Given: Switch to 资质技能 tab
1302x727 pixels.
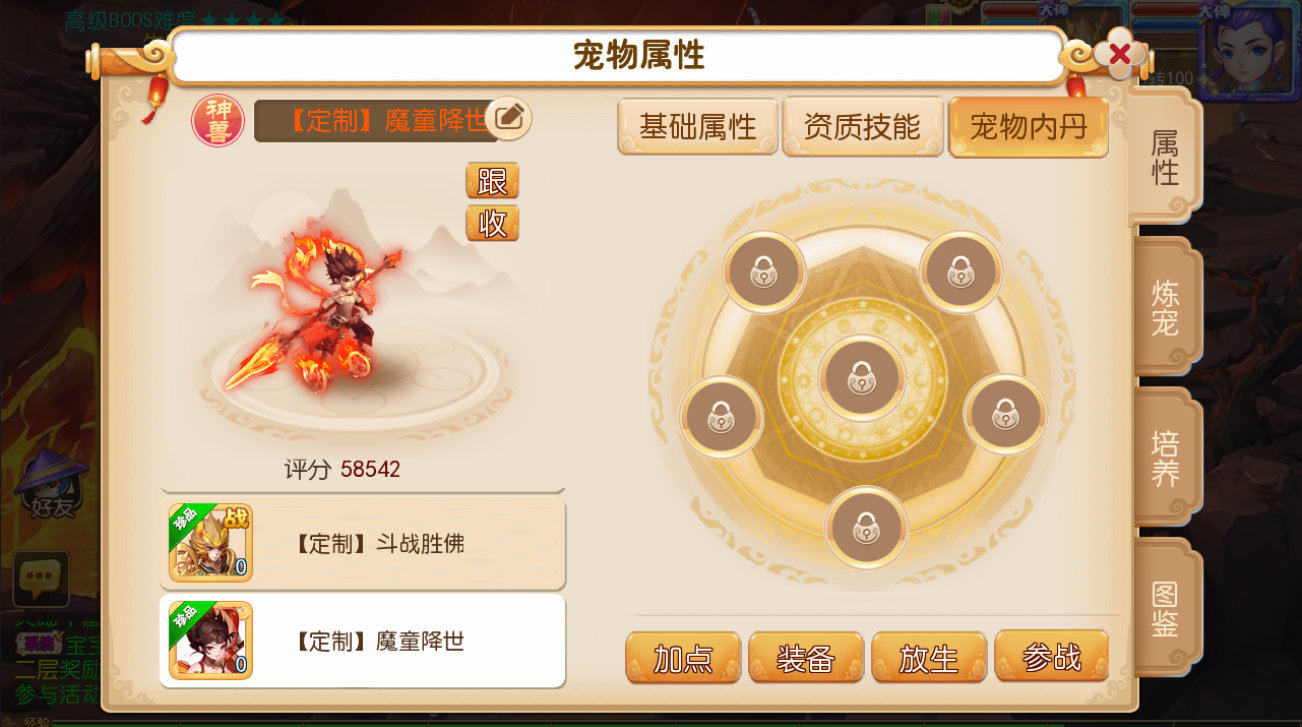Looking at the screenshot, I should (x=863, y=127).
